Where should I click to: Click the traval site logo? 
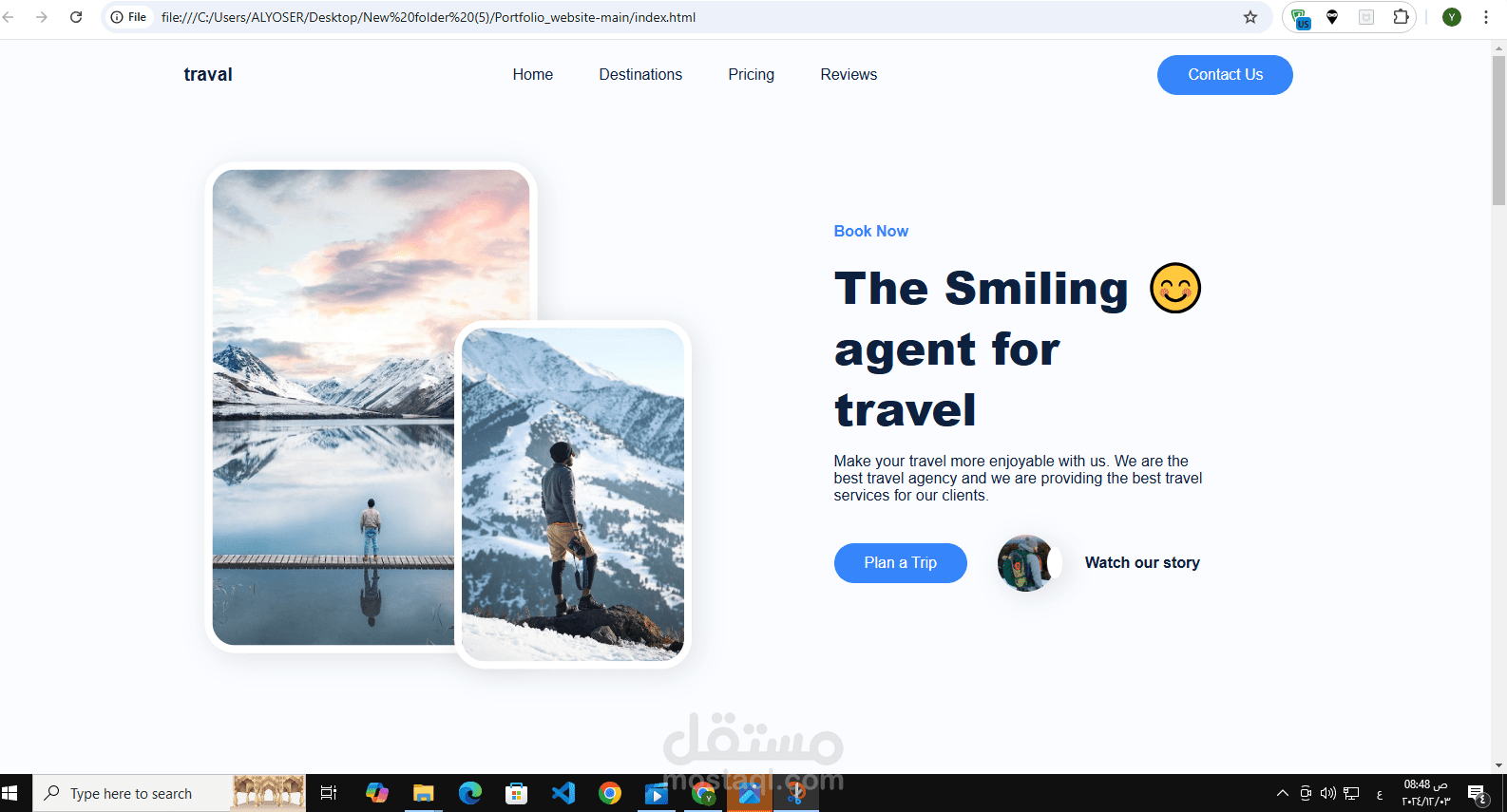[x=208, y=74]
